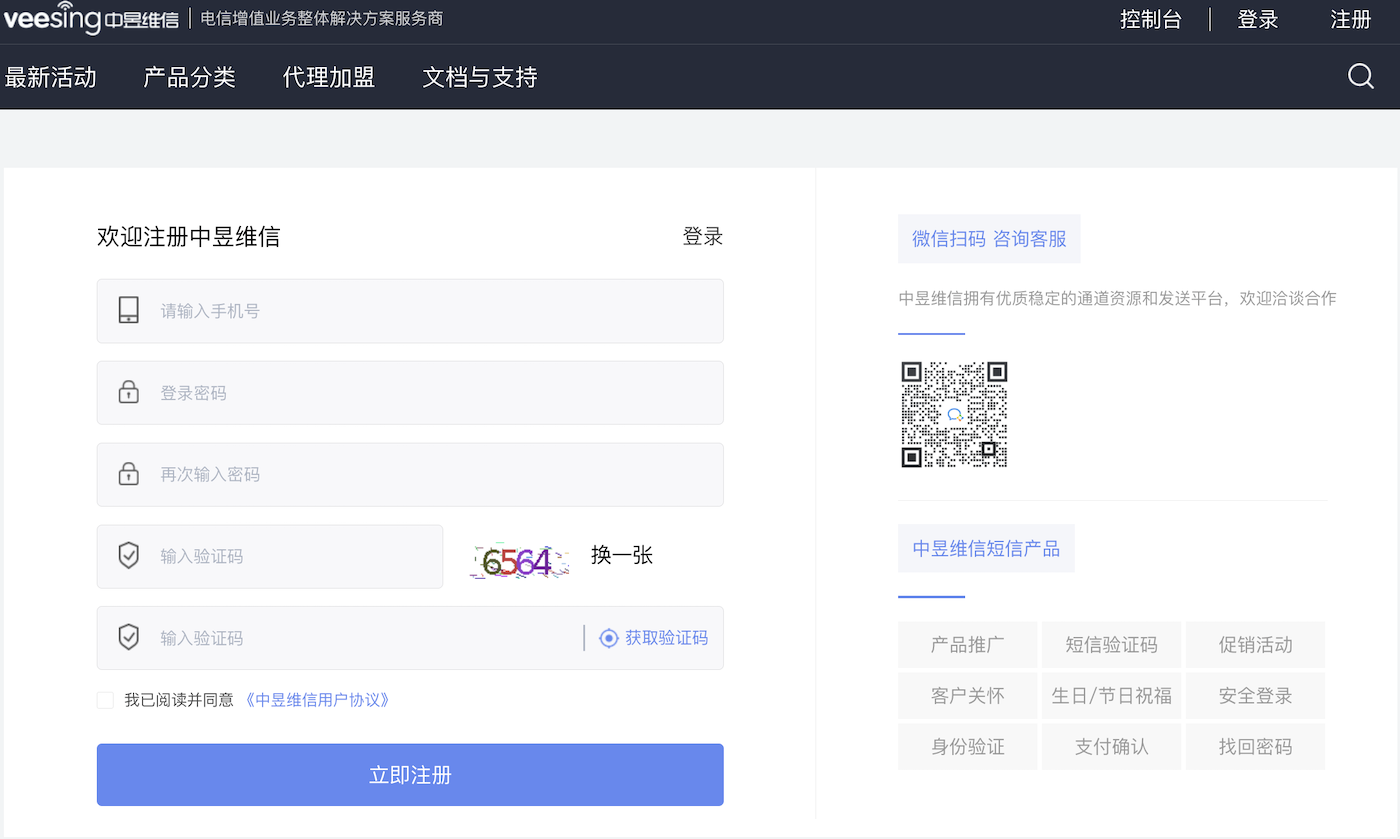Click the target icon beside 获取验证码
Screen dimensions: 1400x839
coord(609,638)
